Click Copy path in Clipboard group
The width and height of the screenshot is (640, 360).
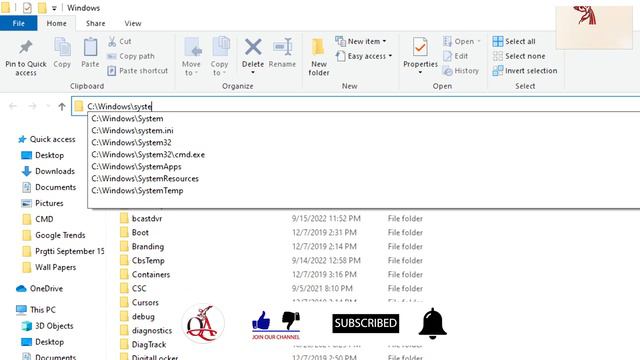pyautogui.click(x=131, y=56)
